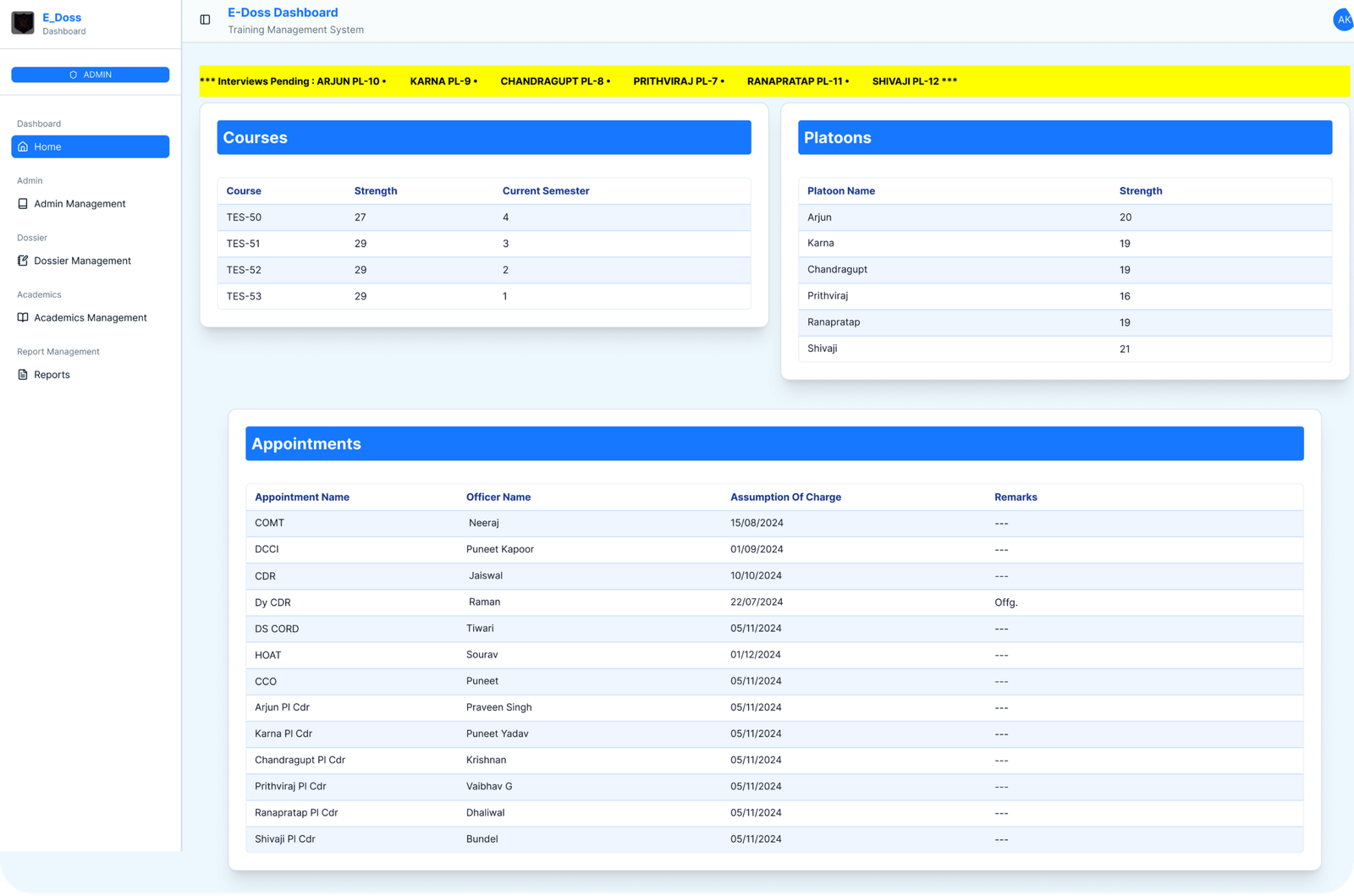This screenshot has height=896, width=1354.
Task: Click the Admin Management book icon
Action: [23, 204]
